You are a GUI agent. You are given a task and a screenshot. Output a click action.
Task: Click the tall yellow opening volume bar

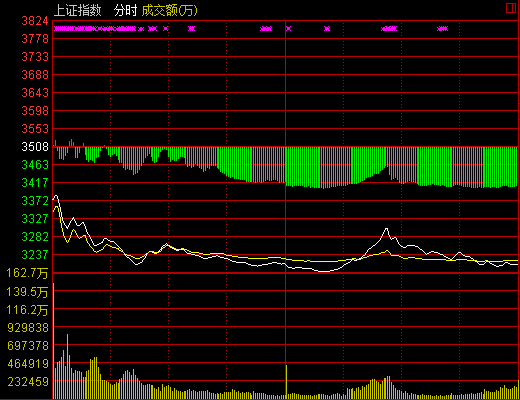tap(54, 341)
